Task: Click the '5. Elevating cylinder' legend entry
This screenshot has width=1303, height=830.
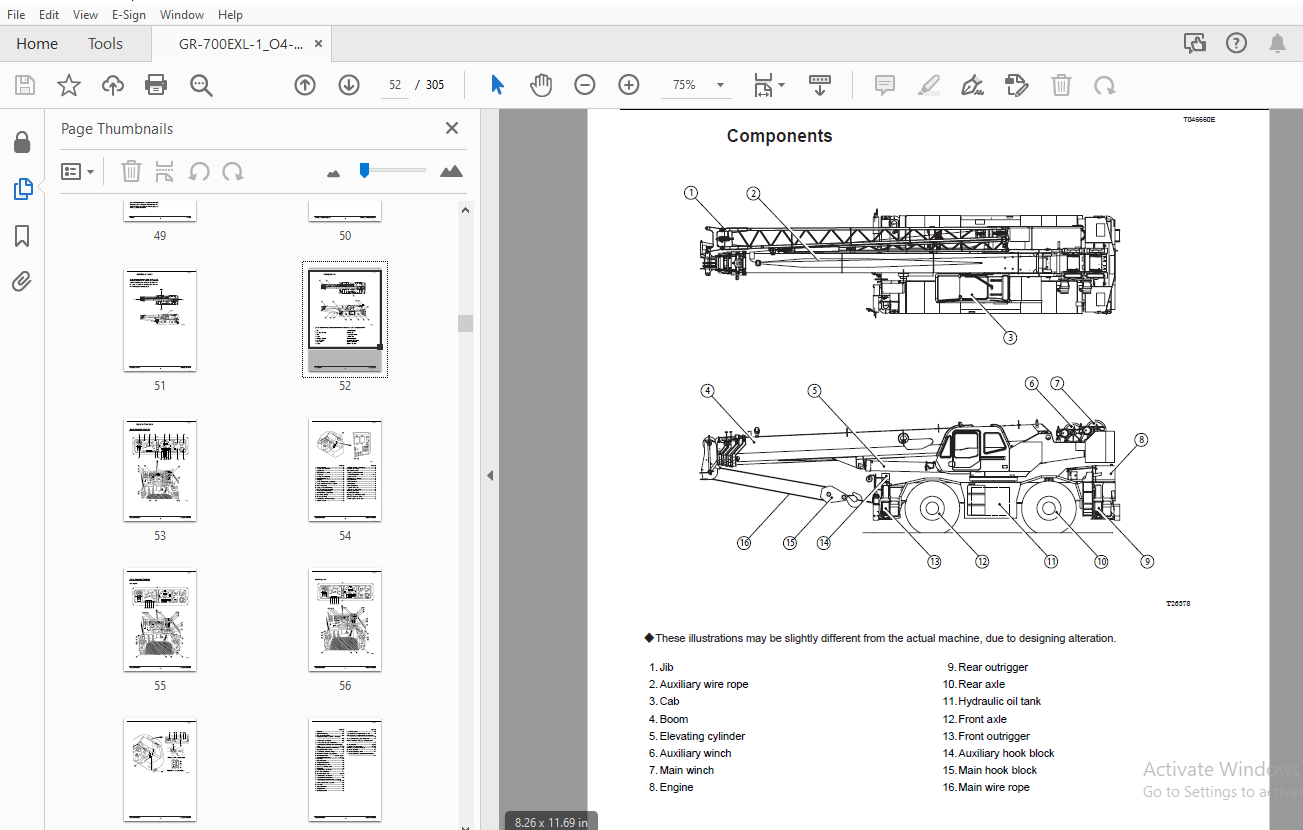Action: [x=697, y=736]
